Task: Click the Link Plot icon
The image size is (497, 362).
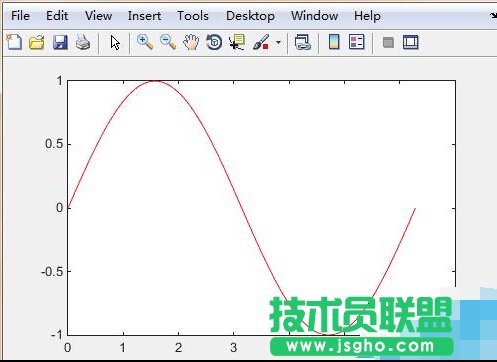Action: (303, 42)
